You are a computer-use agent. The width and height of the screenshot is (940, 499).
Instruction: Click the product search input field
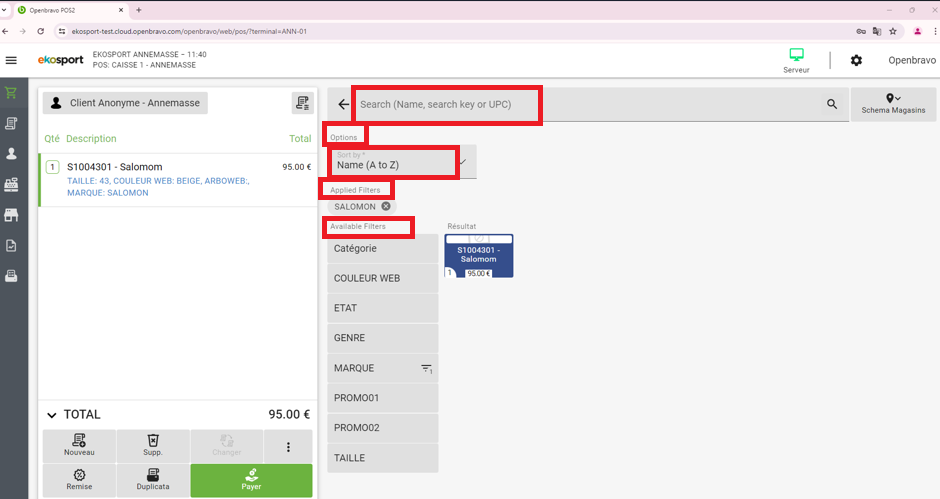click(588, 104)
